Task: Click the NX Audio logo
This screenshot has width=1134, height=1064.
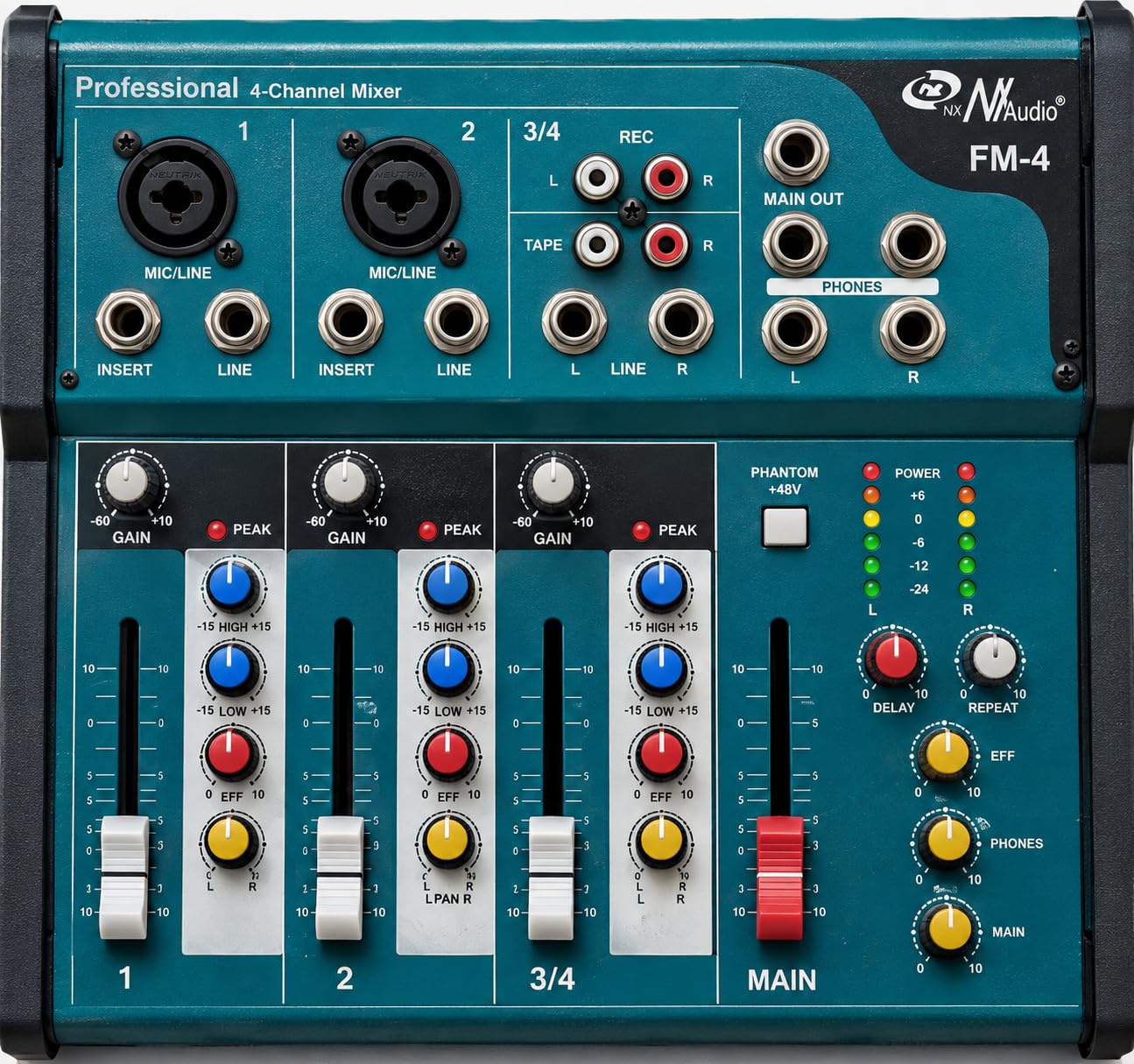Action: pyautogui.click(x=983, y=96)
